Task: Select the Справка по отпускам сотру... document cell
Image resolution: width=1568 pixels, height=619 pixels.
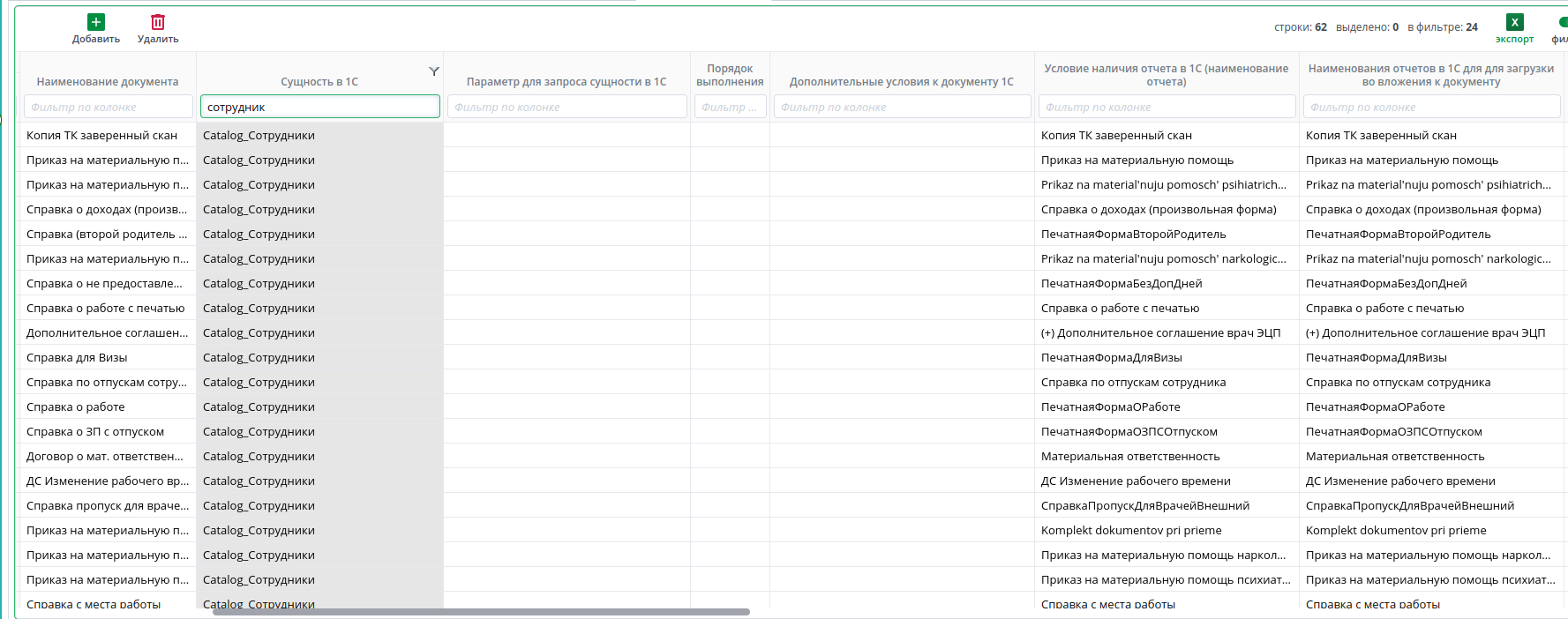Action: [x=107, y=382]
